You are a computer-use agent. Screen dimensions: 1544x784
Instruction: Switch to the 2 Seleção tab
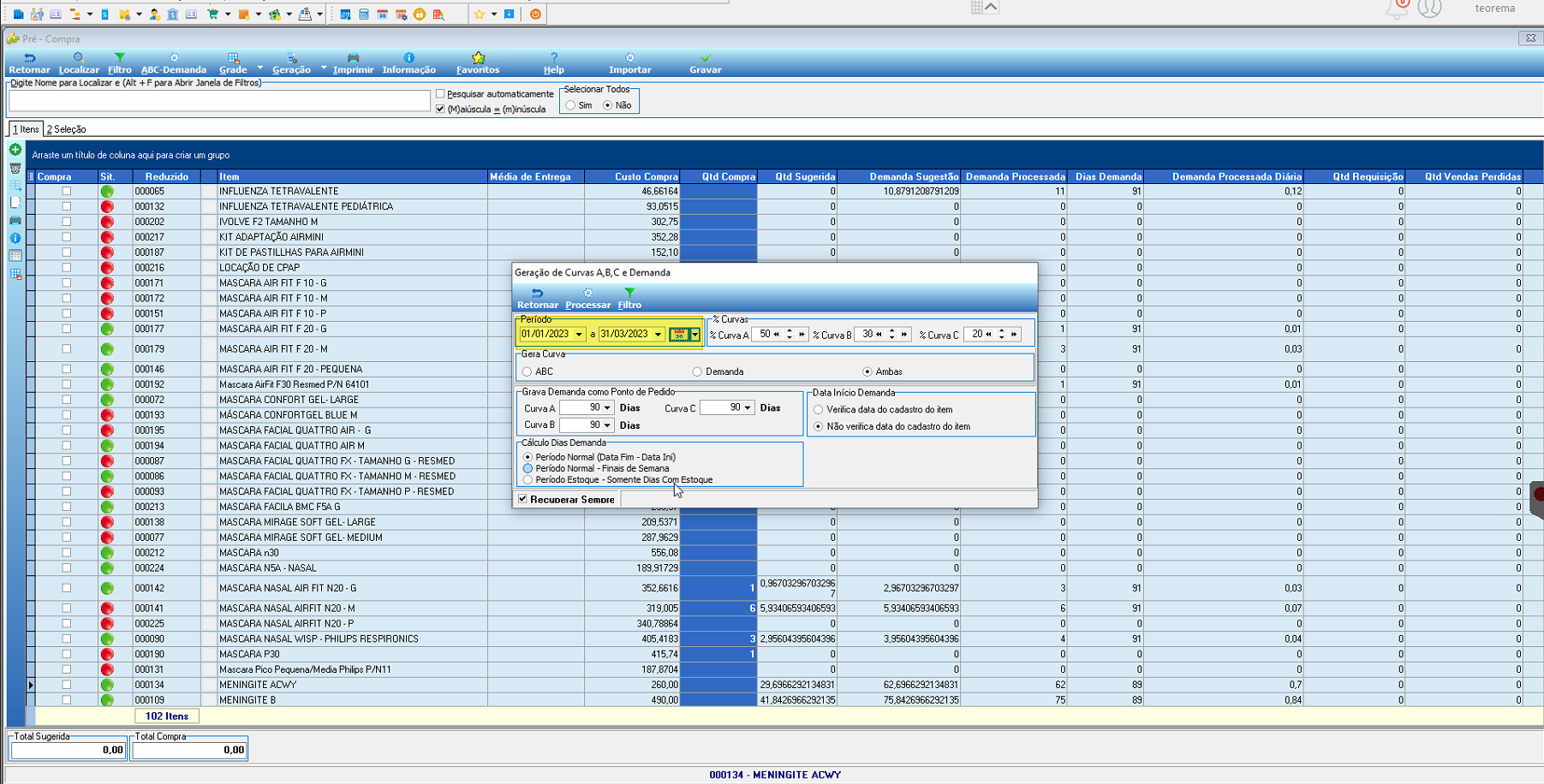click(x=66, y=129)
